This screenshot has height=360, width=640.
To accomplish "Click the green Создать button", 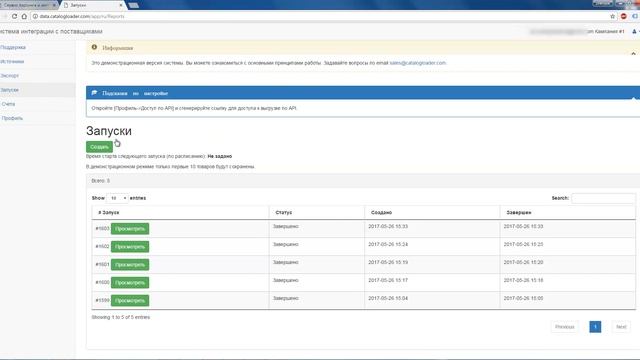I will [99, 147].
